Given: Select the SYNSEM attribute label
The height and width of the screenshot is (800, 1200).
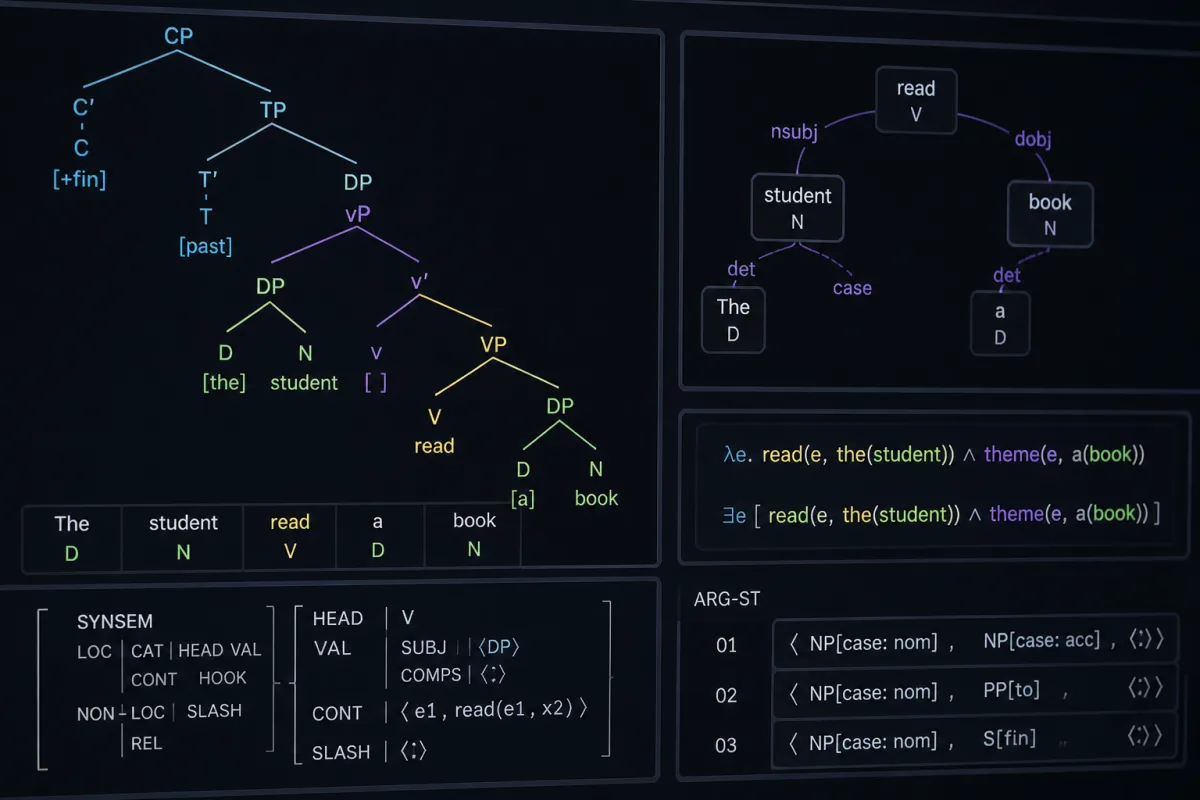Looking at the screenshot, I should 115,622.
